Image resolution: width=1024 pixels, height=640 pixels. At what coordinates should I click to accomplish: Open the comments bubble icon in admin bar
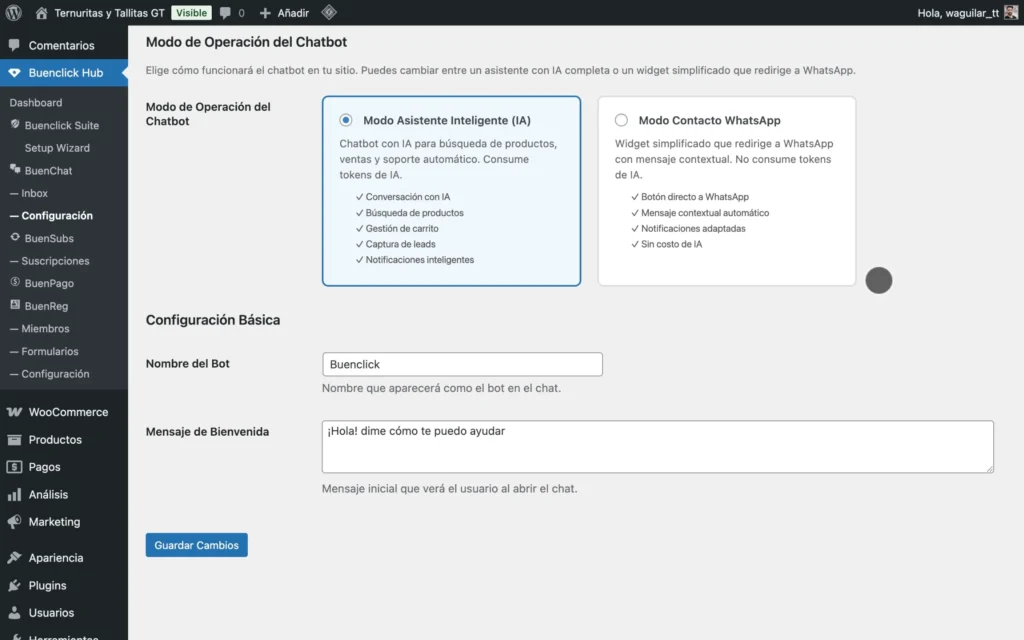click(225, 13)
